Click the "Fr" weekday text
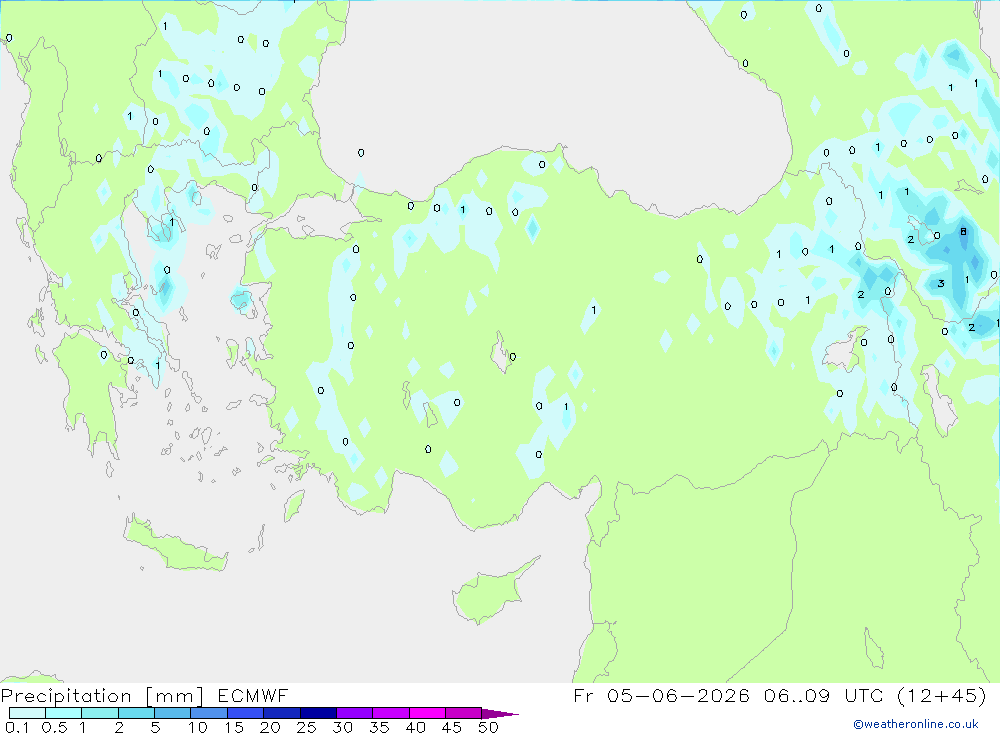Image resolution: width=1000 pixels, height=733 pixels. click(x=584, y=695)
